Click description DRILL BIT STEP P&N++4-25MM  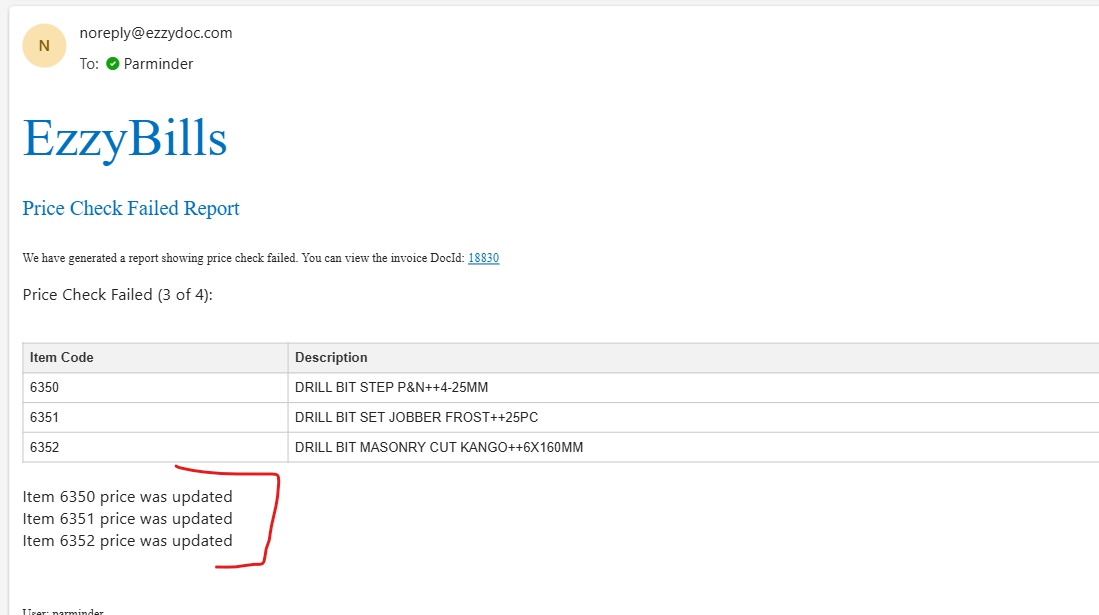(391, 388)
